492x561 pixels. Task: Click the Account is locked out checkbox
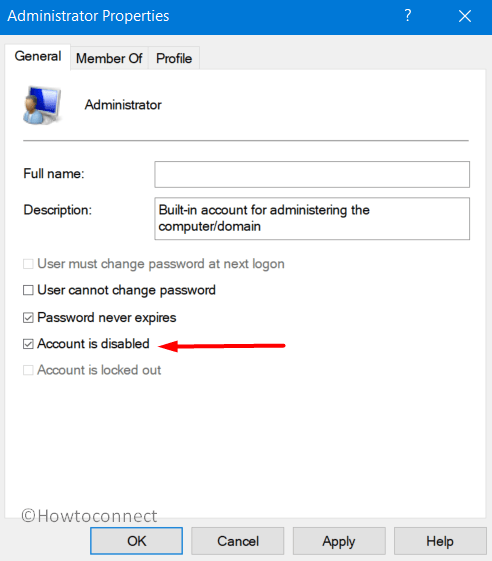(x=28, y=370)
